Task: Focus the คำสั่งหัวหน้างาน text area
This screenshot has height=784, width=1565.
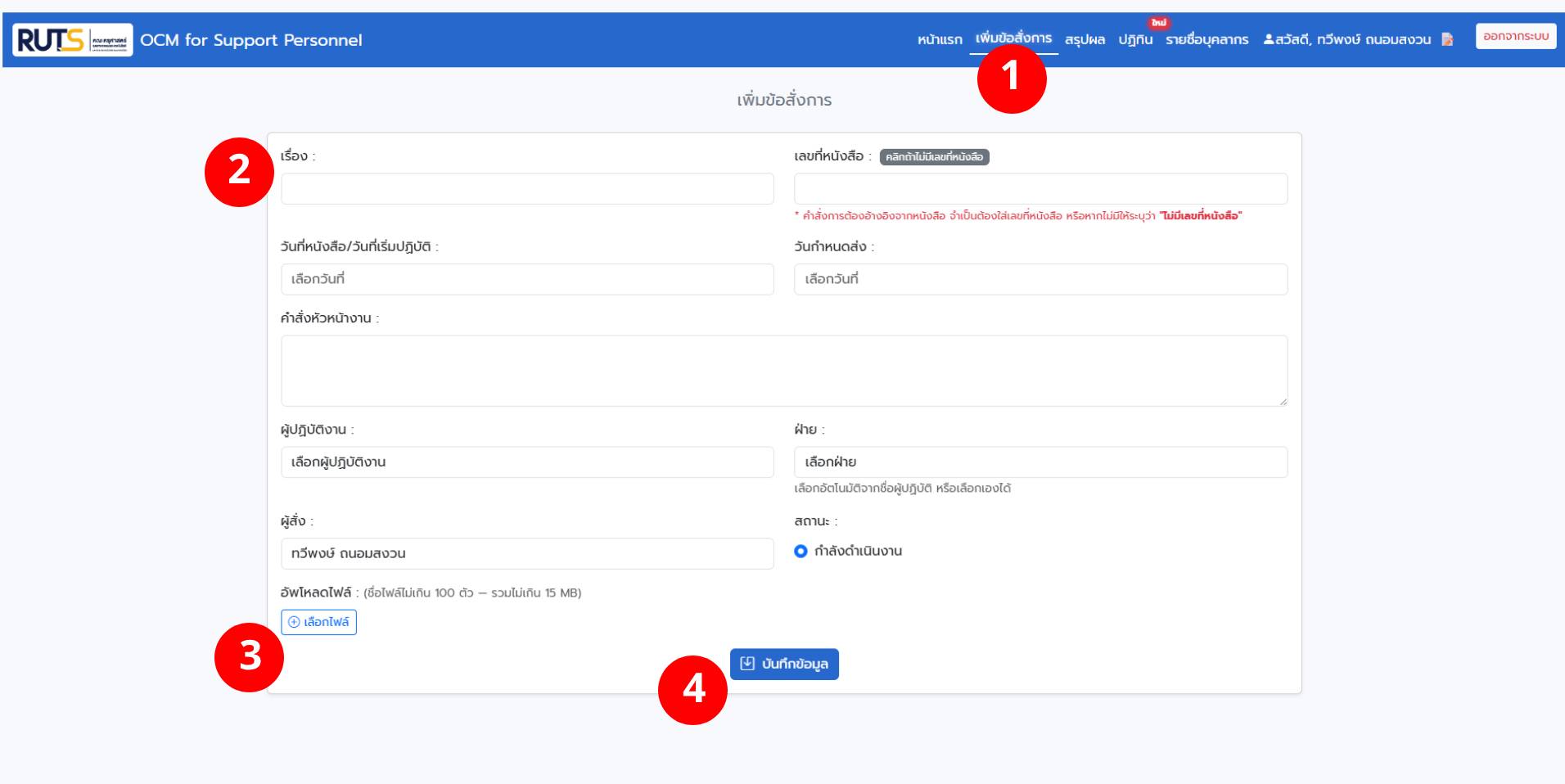Action: click(784, 371)
